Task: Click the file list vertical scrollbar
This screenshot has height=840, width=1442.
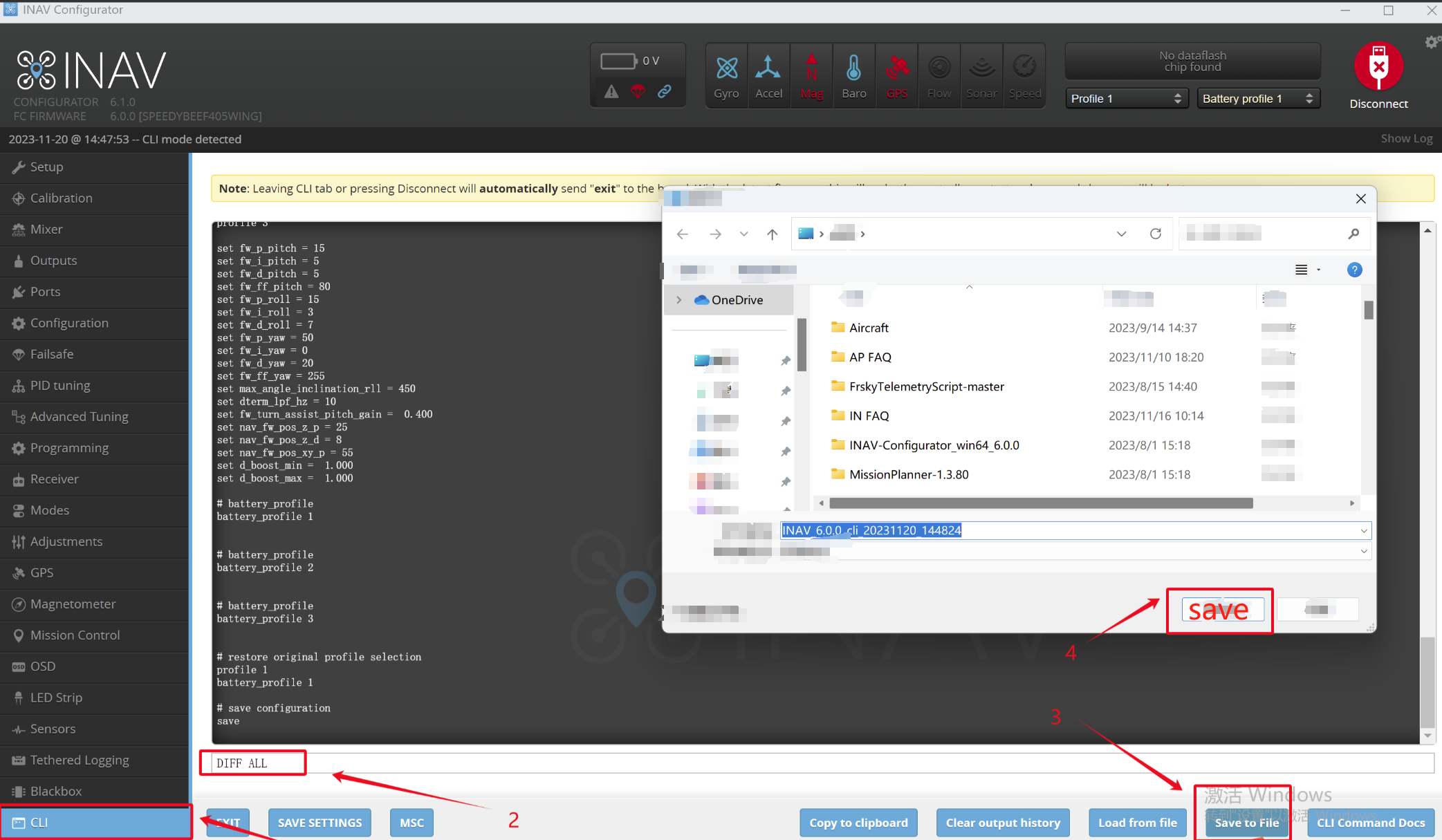Action: [x=1369, y=310]
